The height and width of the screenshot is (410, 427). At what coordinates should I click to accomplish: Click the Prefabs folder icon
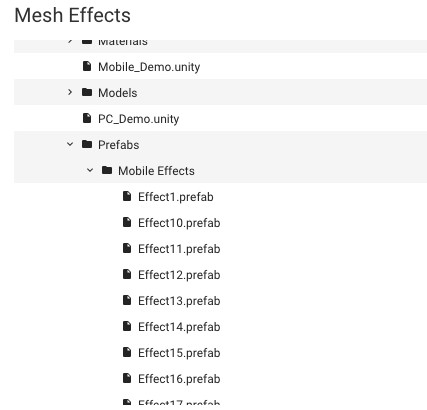click(x=87, y=144)
